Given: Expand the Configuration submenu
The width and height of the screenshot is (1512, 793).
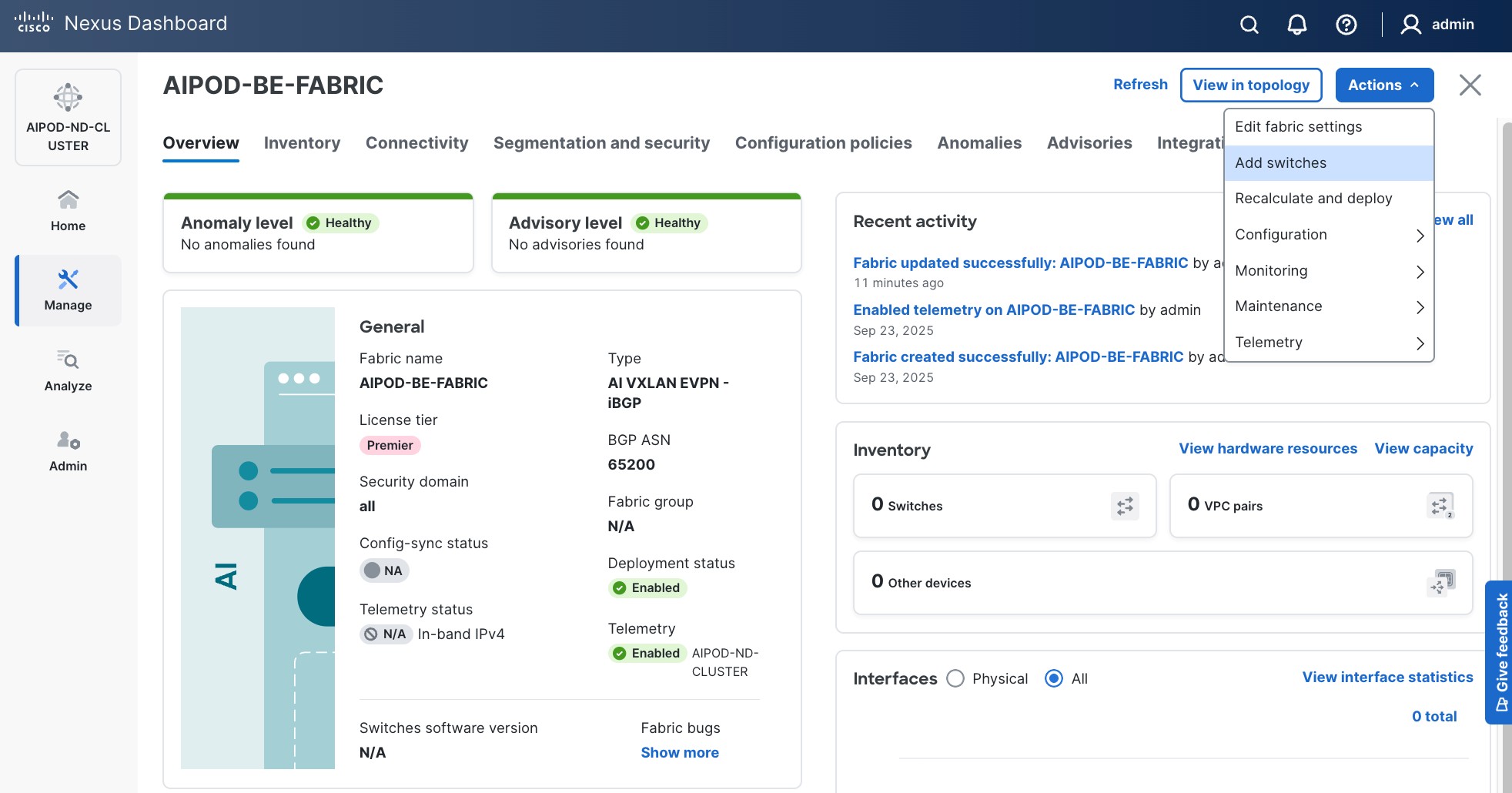Looking at the screenshot, I should click(x=1280, y=234).
